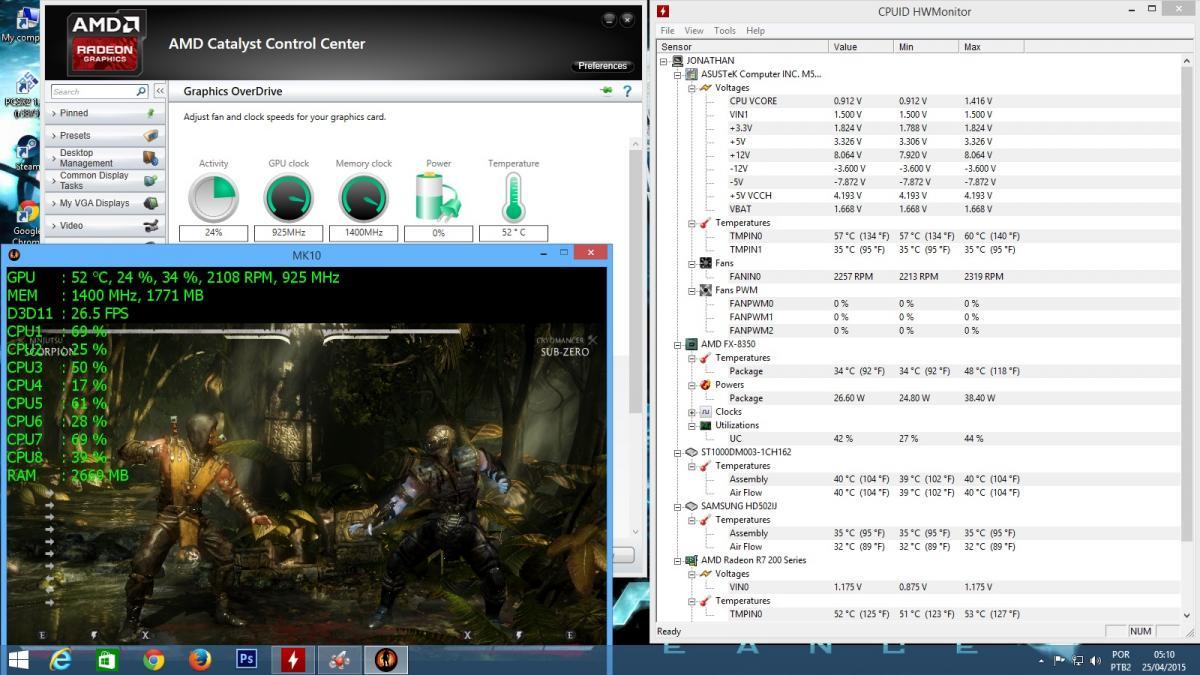1200x675 pixels.
Task: Click the JONATHAN computer icon in HWMonitor
Action: tap(677, 61)
